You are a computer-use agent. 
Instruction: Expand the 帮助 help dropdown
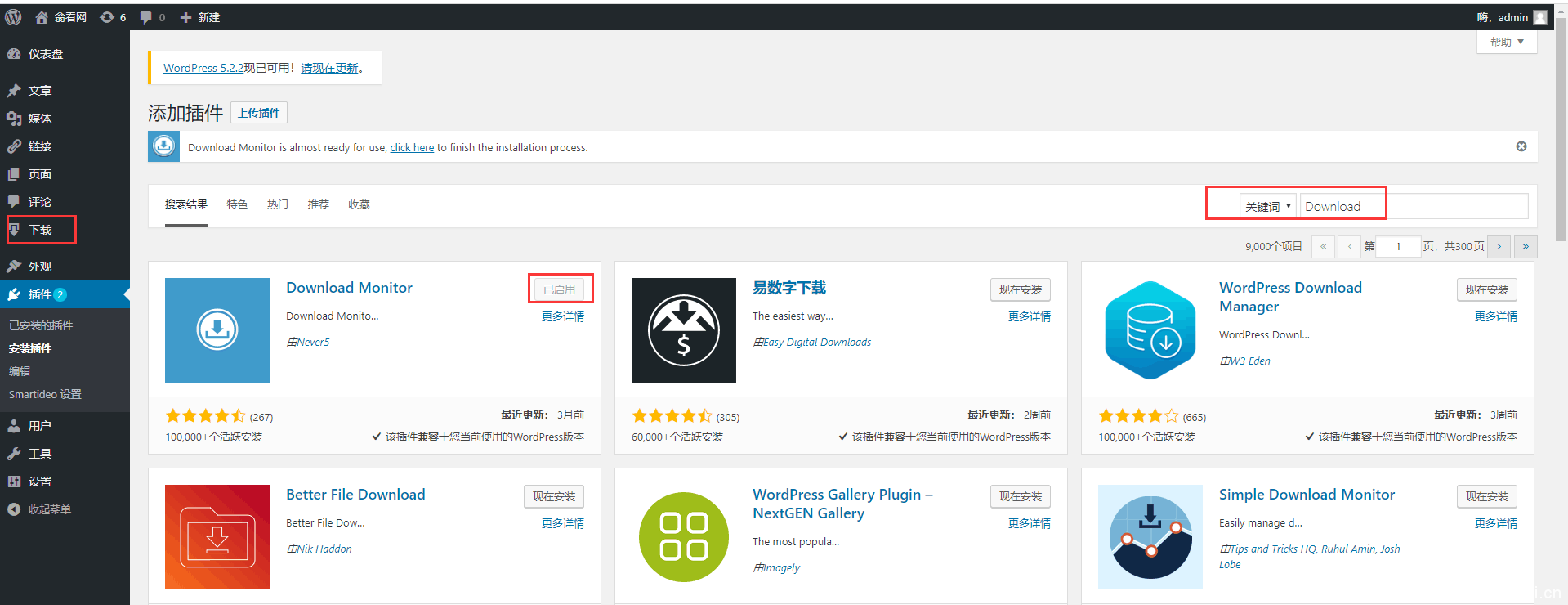click(1506, 42)
